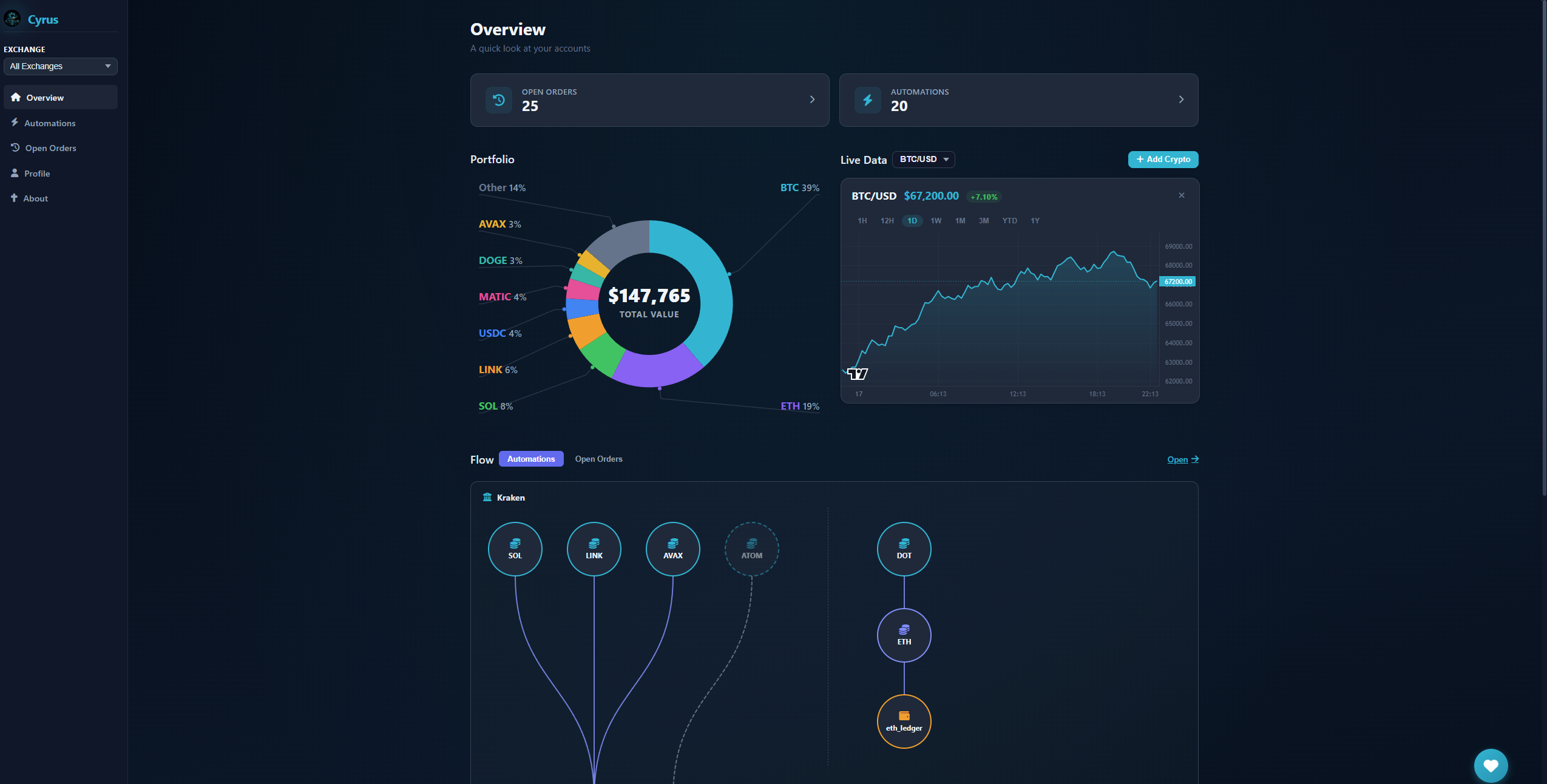
Task: Close the BTC/USD chart panel
Action: 1182,195
